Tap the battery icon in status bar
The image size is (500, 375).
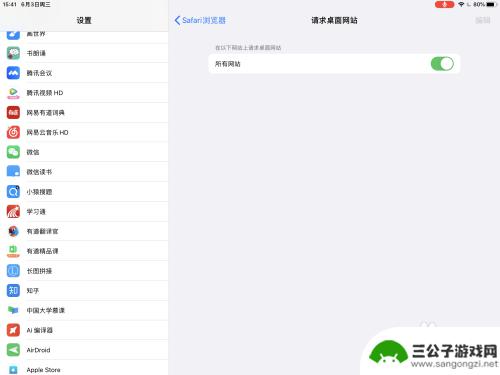coord(492,4)
